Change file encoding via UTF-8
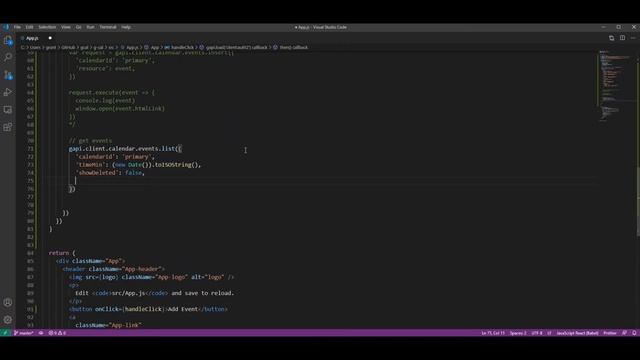Viewport: 640px width, 360px height. coord(537,333)
